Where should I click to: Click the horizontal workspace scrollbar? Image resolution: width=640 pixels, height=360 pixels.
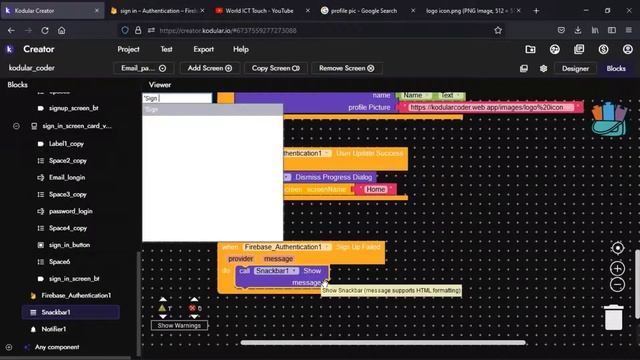point(382,343)
